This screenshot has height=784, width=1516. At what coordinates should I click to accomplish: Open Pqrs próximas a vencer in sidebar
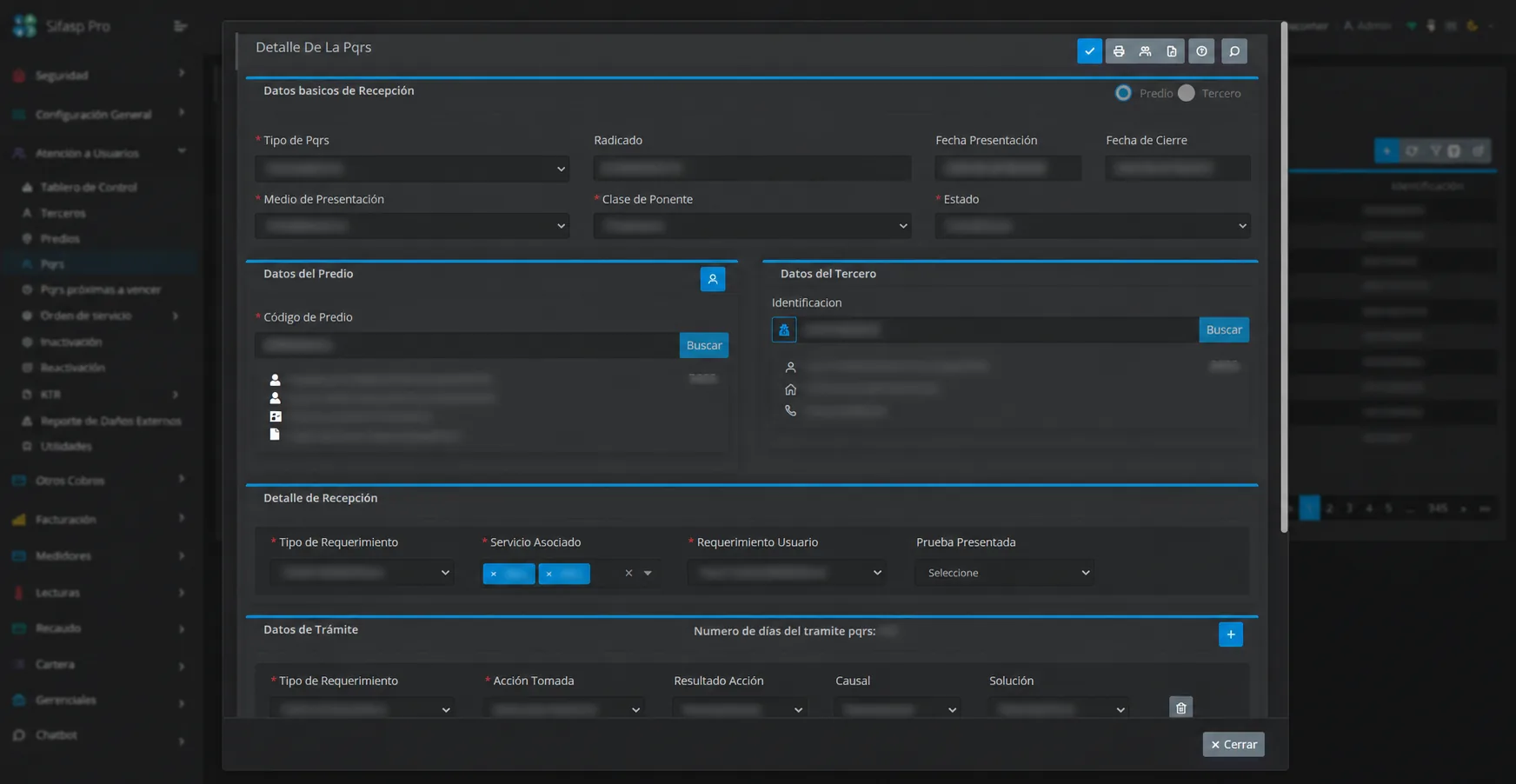point(100,289)
